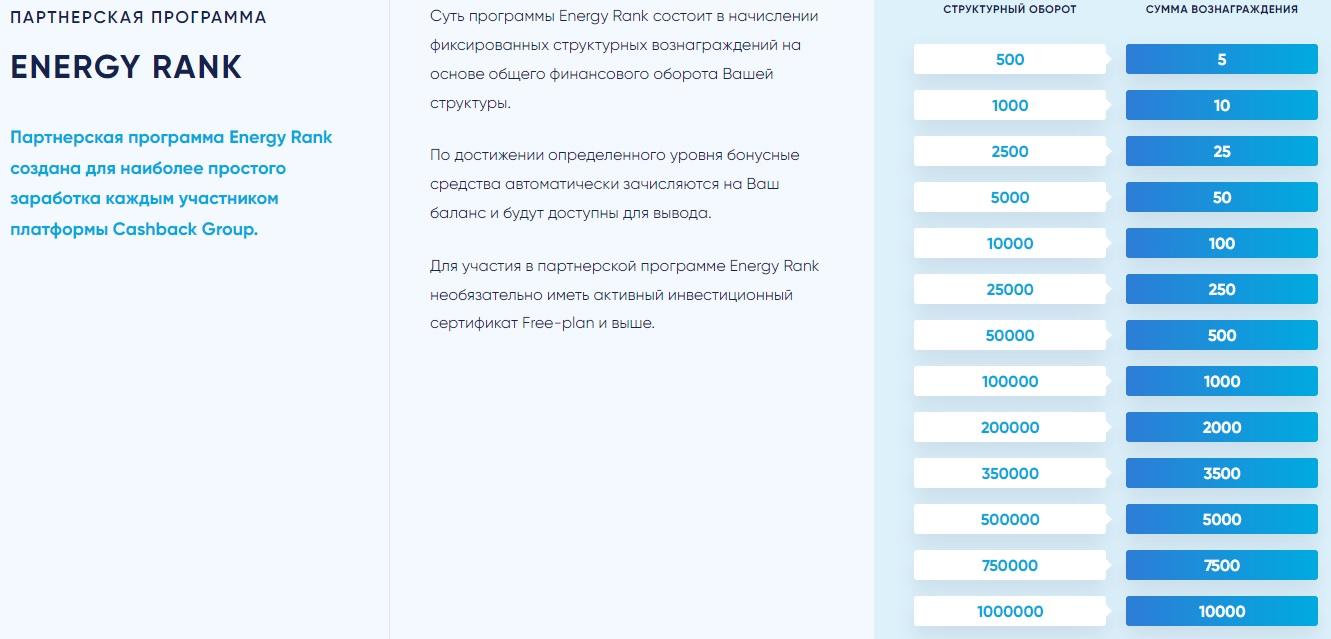The width and height of the screenshot is (1331, 639).
Task: Click the blue Cashback Group intro text
Action: [171, 183]
